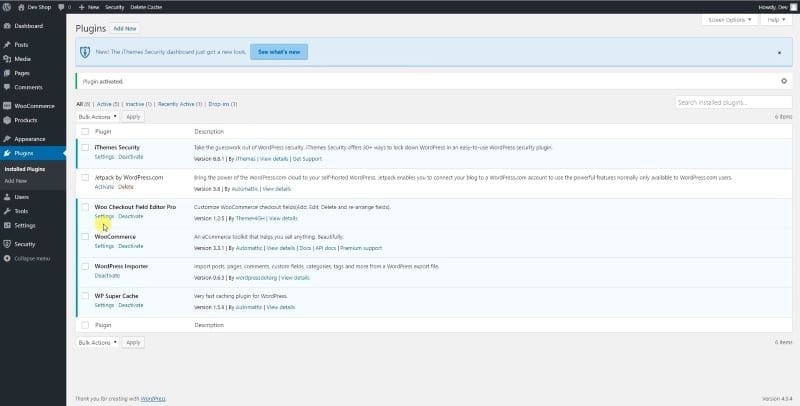Open the bottom Bulk Actions dropdown
The width and height of the screenshot is (800, 406).
97,342
